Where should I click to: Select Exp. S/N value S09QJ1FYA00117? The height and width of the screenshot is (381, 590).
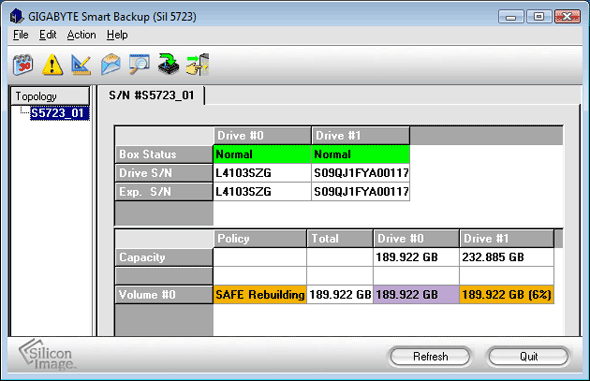point(360,192)
